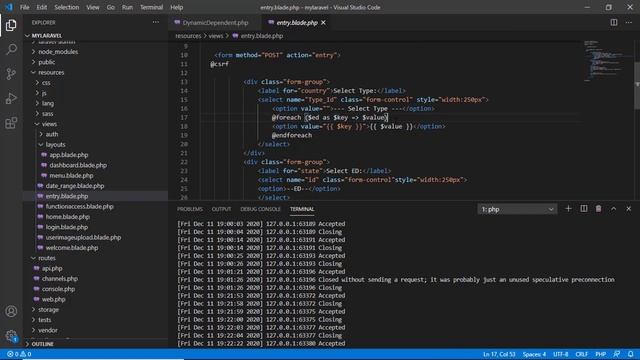640x360 pixels.
Task: Open the Accounts menu icon
Action: click(11, 311)
